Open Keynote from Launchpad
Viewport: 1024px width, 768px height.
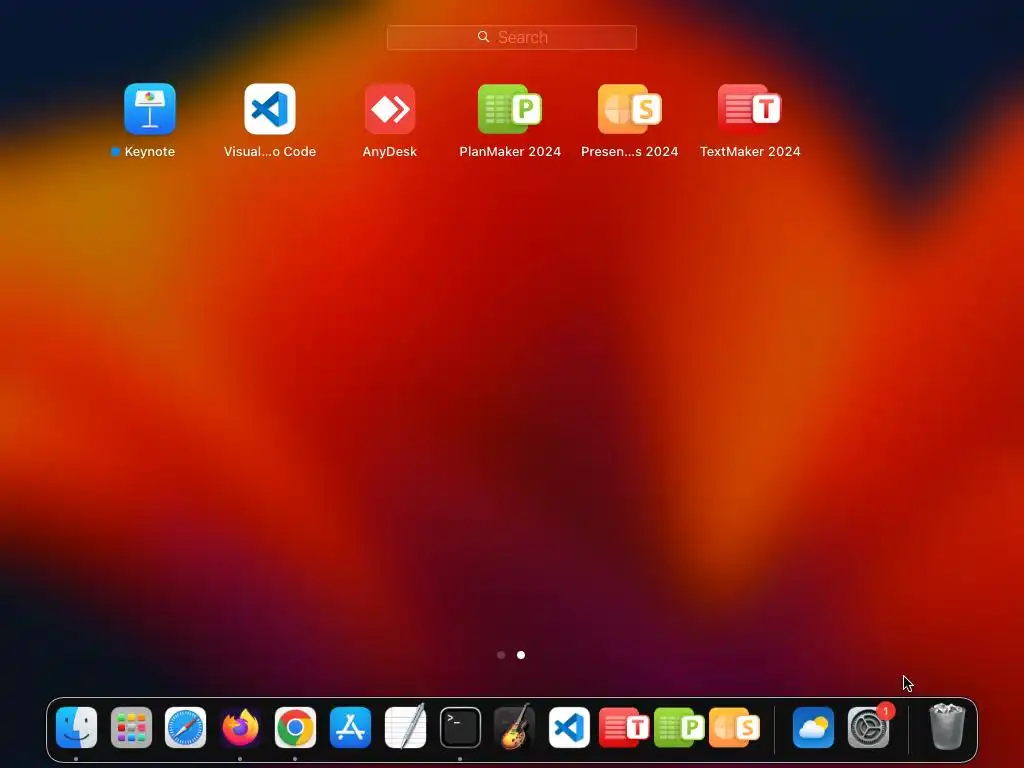pos(150,108)
